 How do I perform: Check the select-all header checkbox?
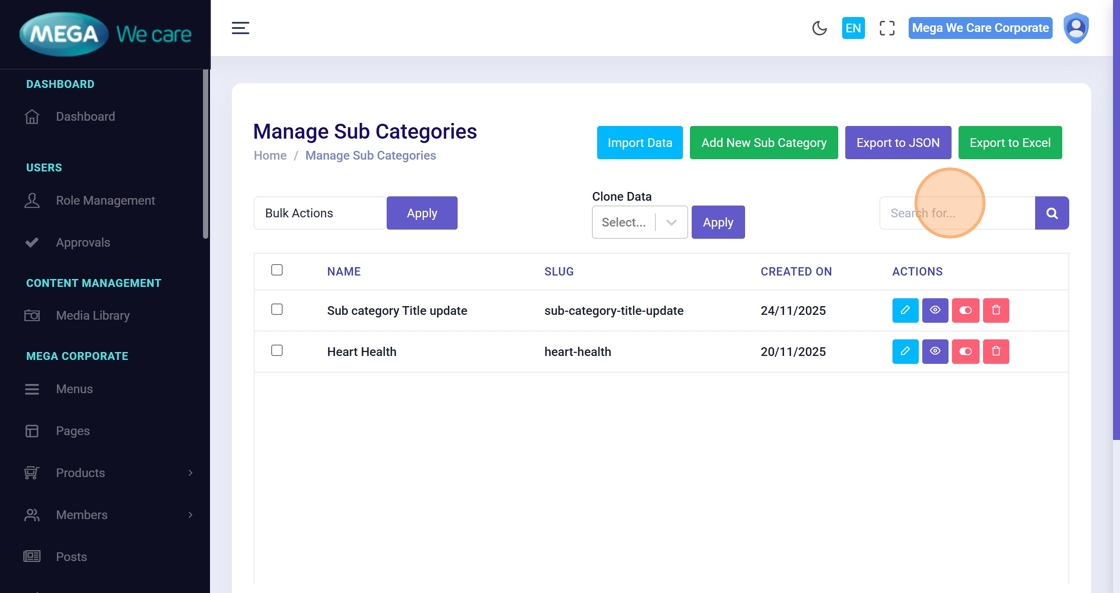point(277,270)
